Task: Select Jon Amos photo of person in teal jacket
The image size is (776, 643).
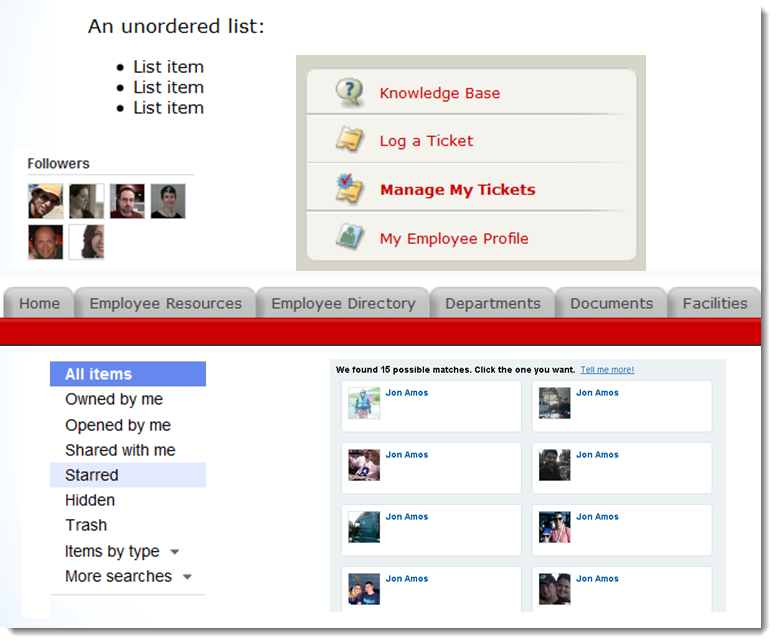Action: point(364,403)
